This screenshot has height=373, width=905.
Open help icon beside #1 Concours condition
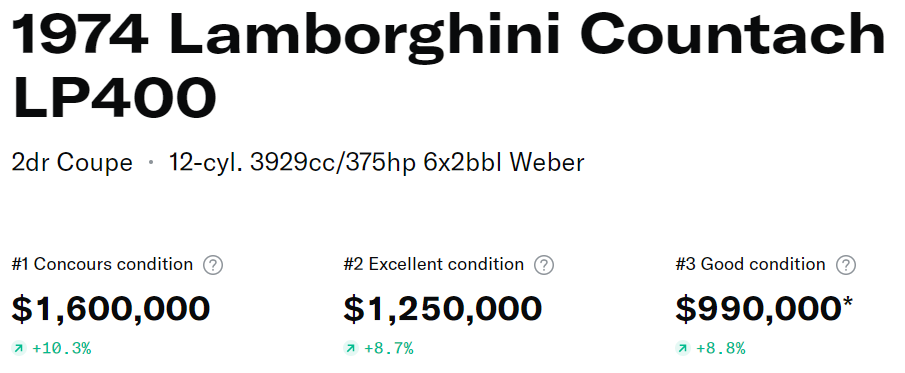(213, 265)
